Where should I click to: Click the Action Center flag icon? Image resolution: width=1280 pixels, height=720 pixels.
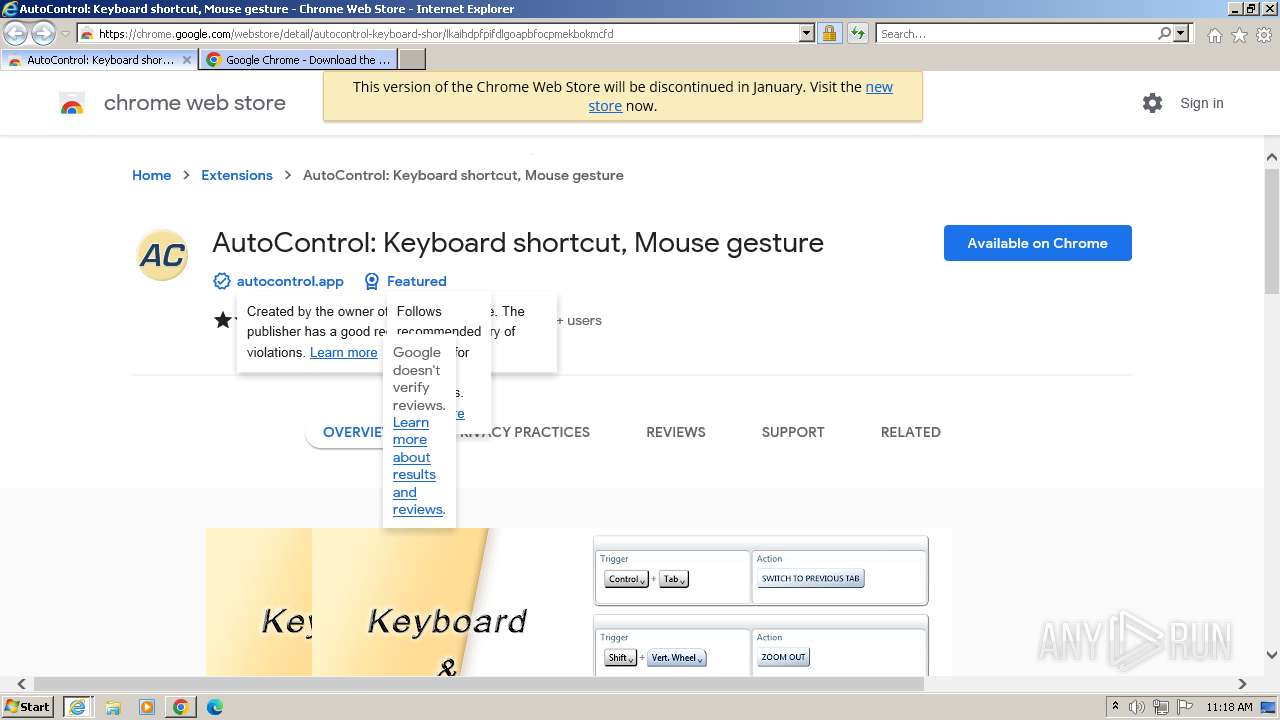pyautogui.click(x=1185, y=707)
